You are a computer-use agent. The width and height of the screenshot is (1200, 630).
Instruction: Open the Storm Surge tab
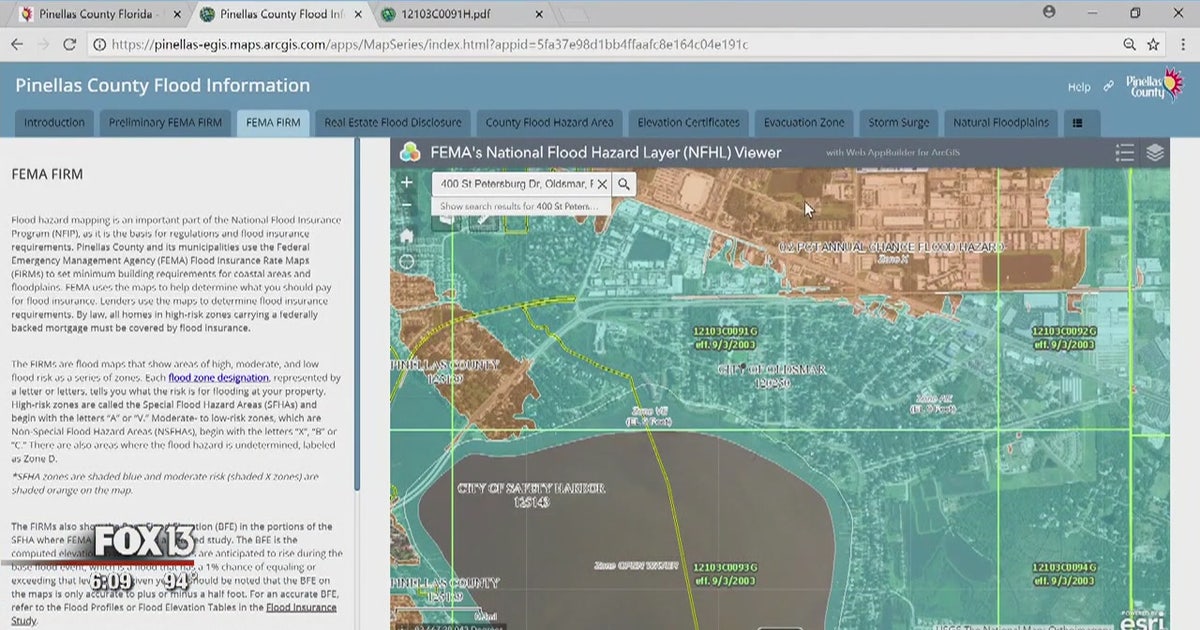898,123
